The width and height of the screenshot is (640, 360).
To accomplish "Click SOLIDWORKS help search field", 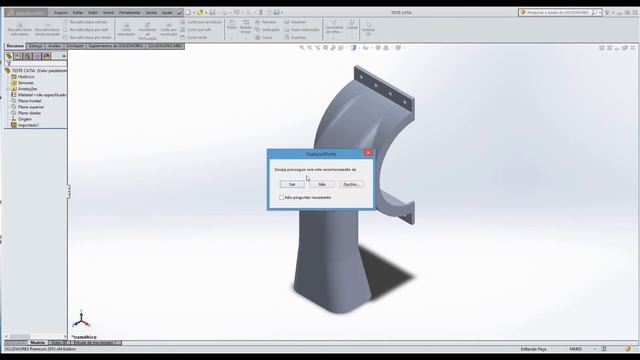I will click(x=558, y=13).
